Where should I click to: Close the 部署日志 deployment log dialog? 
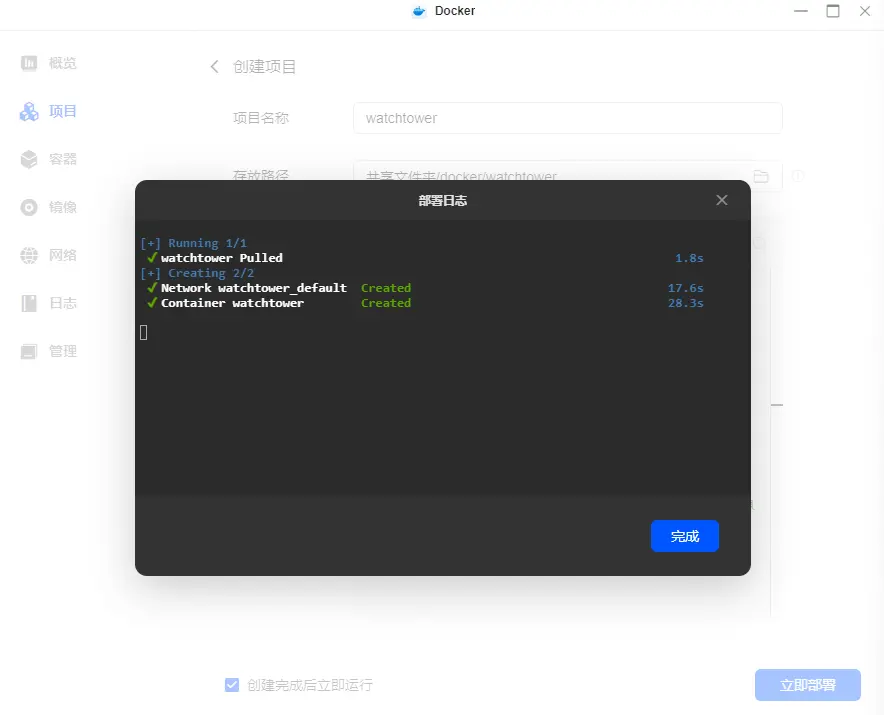click(x=722, y=200)
